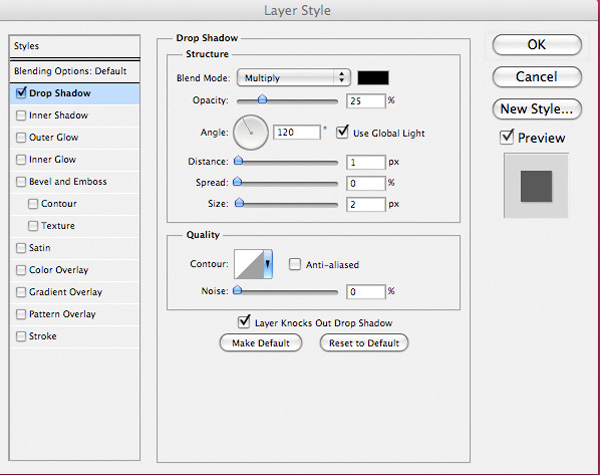Click the Noise value field
600x475 pixels.
[366, 292]
